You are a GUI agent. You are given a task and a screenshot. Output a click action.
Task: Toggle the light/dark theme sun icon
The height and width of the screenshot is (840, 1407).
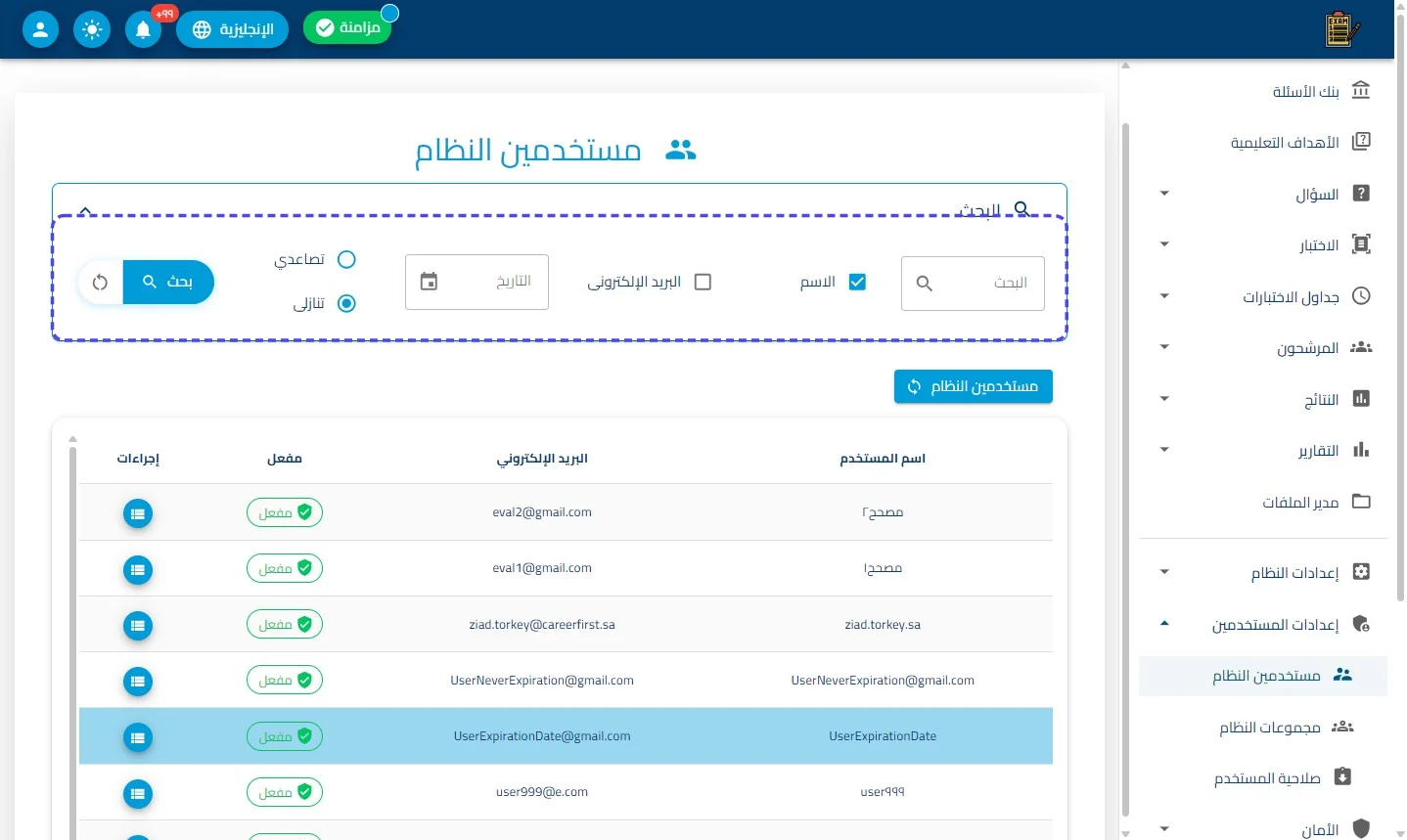pos(92,29)
